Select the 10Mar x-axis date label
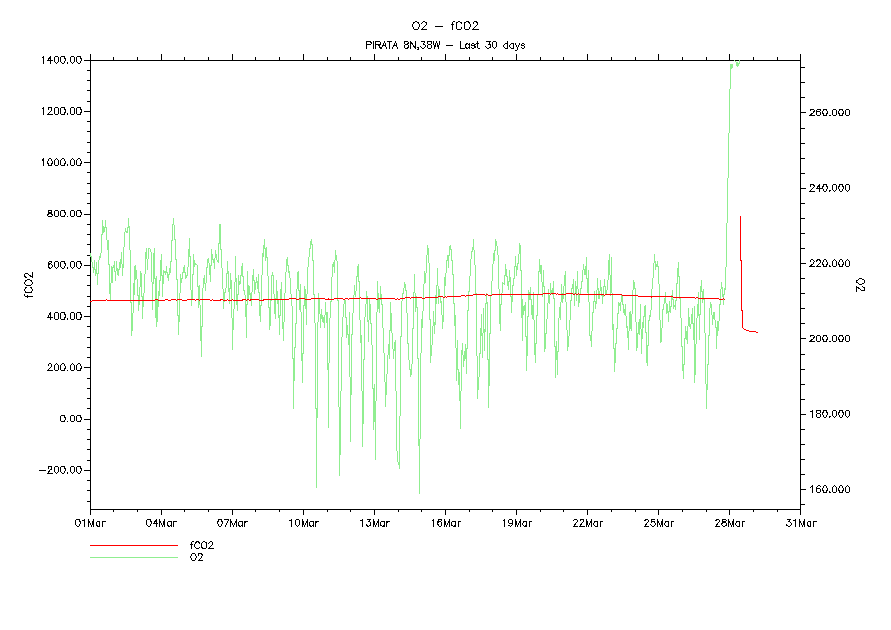The height and width of the screenshot is (630, 891). [303, 522]
